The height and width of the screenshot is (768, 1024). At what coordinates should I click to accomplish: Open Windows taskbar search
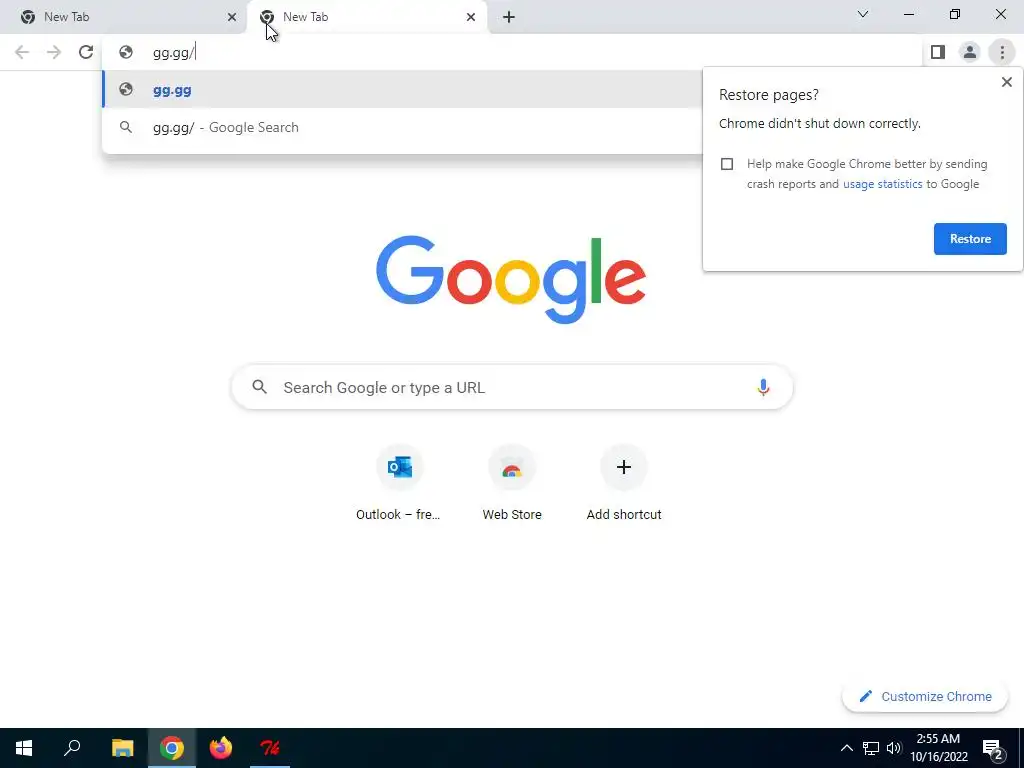72,748
